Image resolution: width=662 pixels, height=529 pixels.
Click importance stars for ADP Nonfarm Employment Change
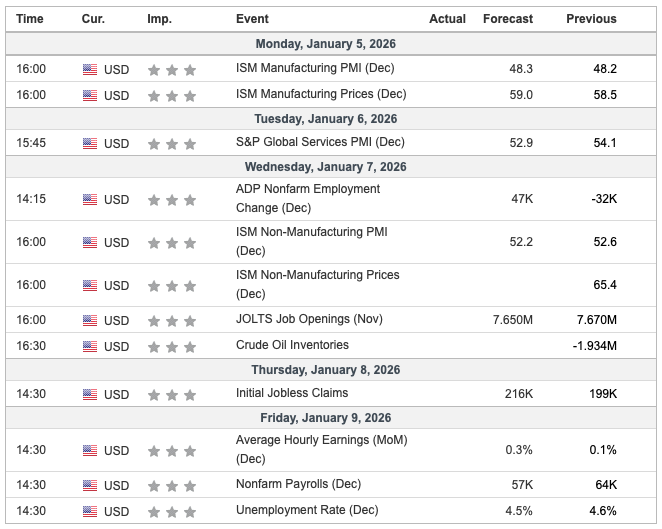171,200
